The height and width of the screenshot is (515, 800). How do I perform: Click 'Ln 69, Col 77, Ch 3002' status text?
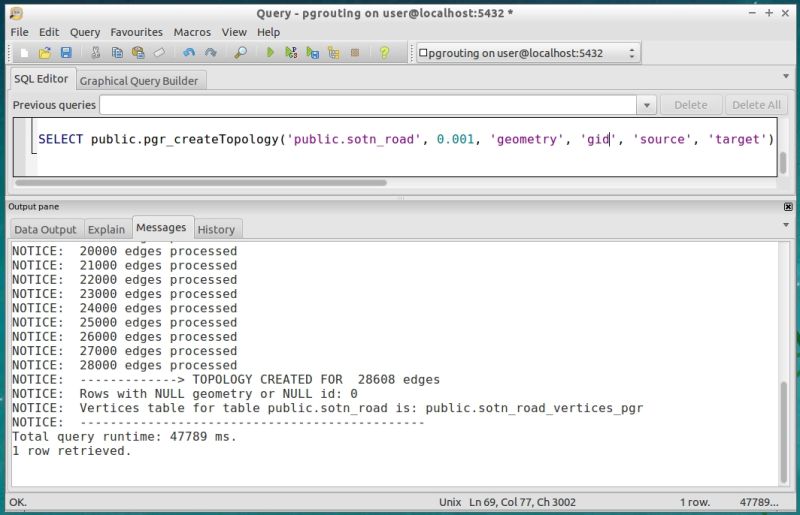coord(522,502)
